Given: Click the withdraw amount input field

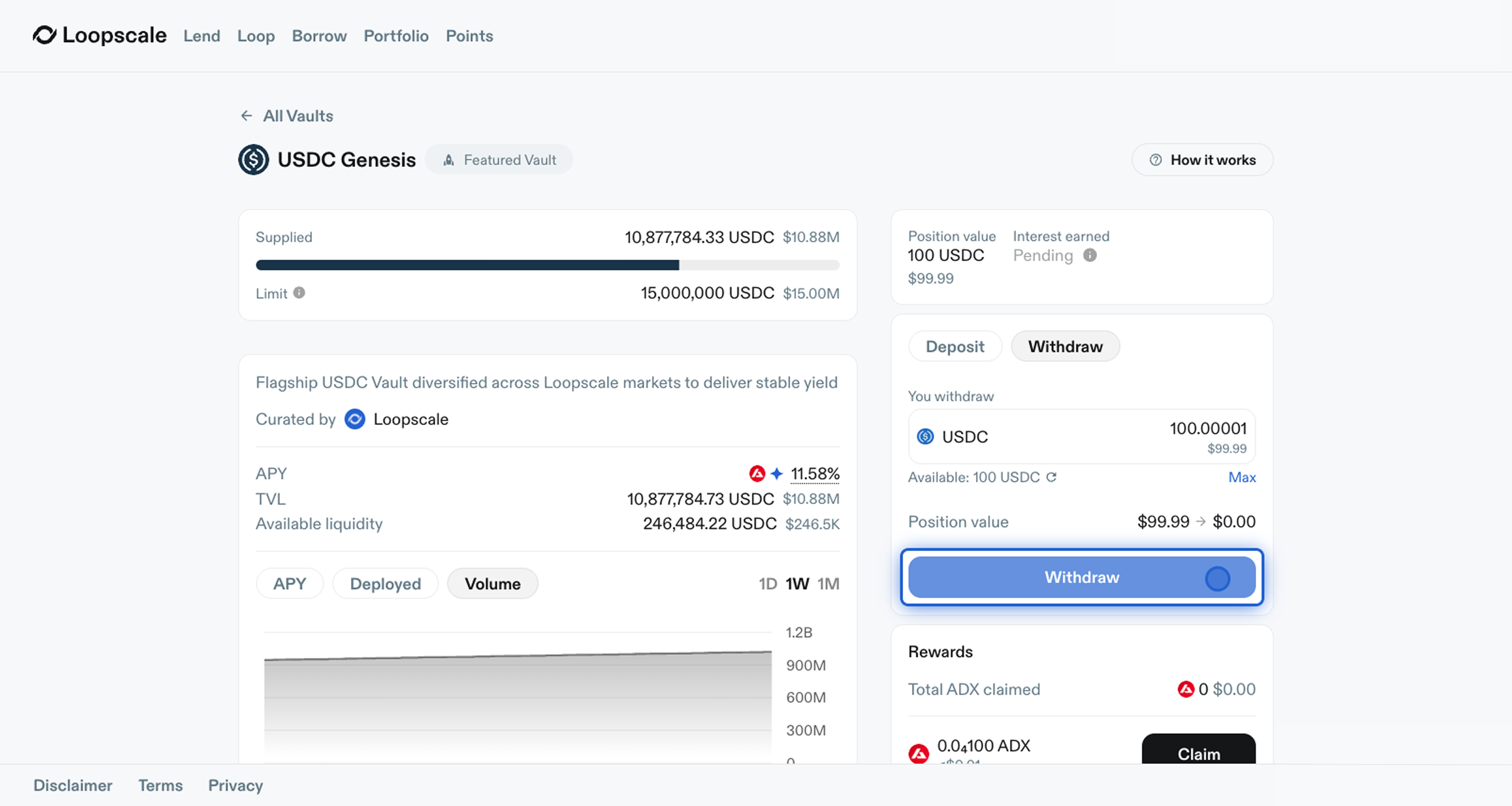Looking at the screenshot, I should point(1207,429).
